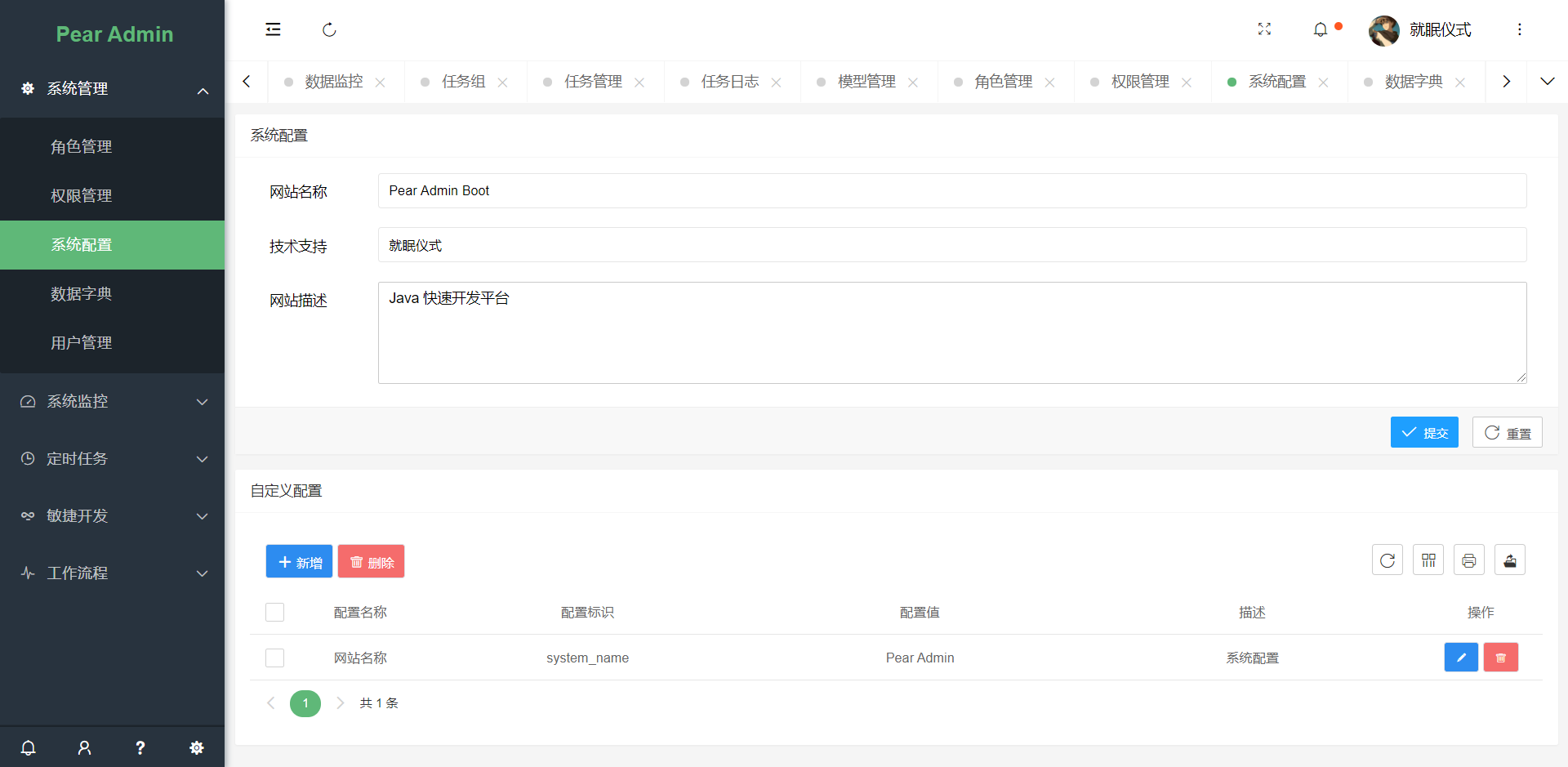Print the table via printer icon
Viewport: 1568px width, 767px height.
(x=1468, y=560)
